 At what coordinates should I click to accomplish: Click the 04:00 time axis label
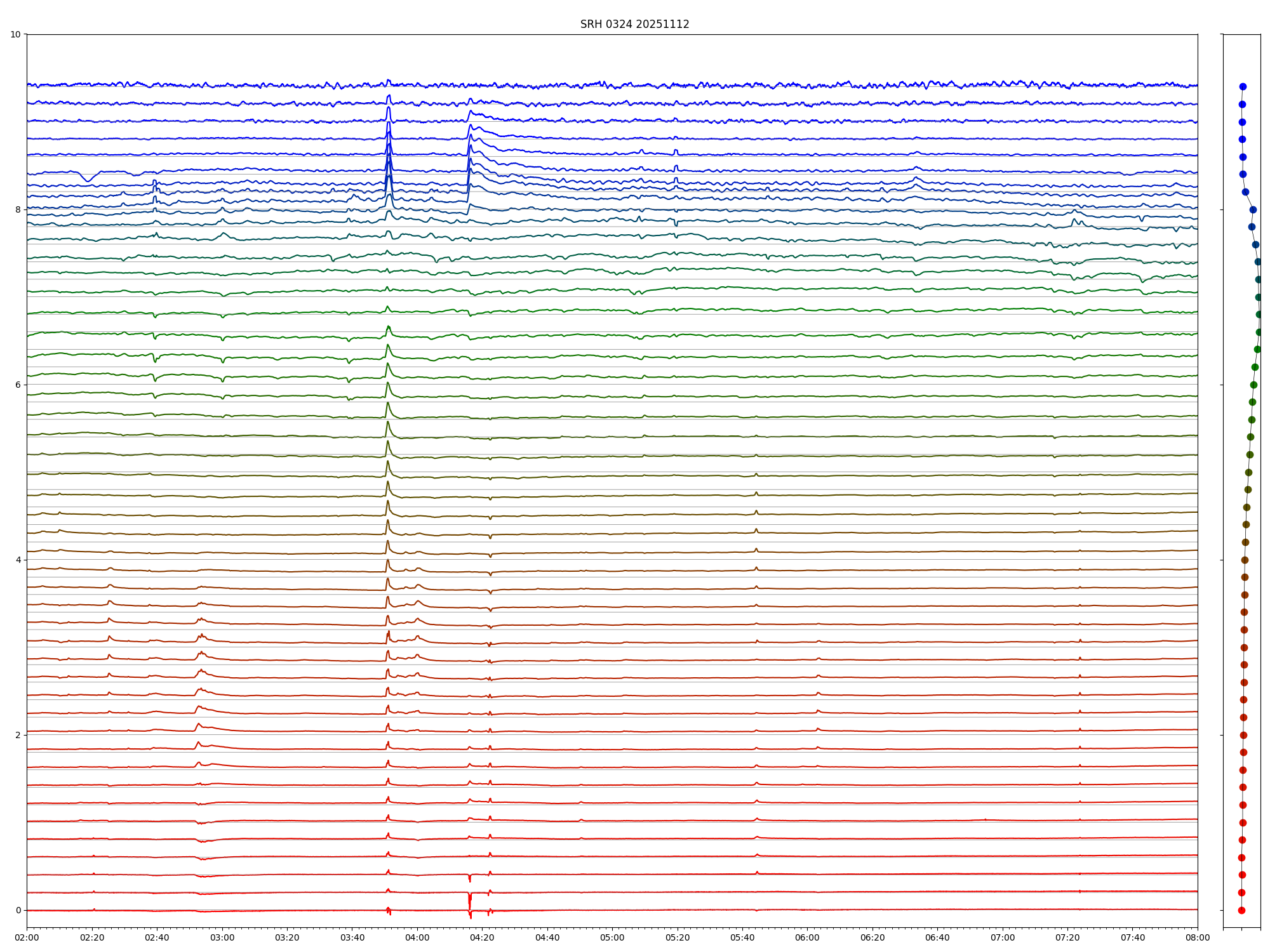coord(417,937)
